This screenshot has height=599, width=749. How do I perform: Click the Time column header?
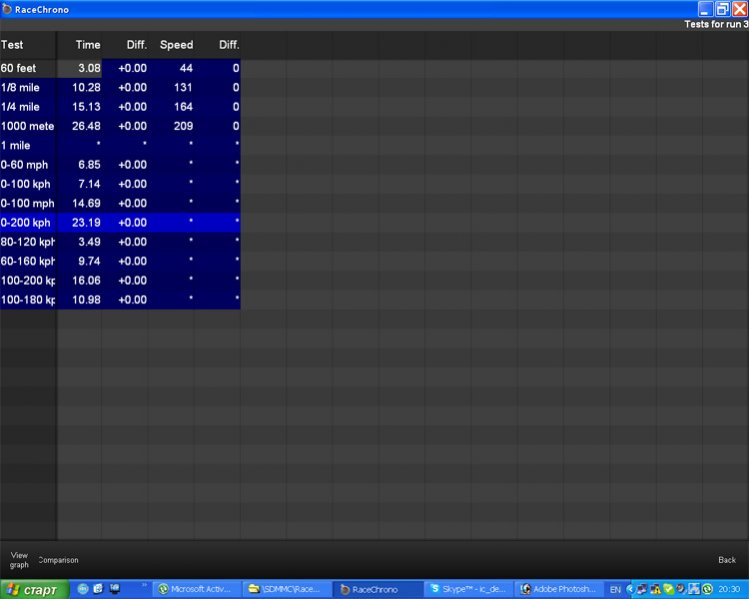[88, 45]
